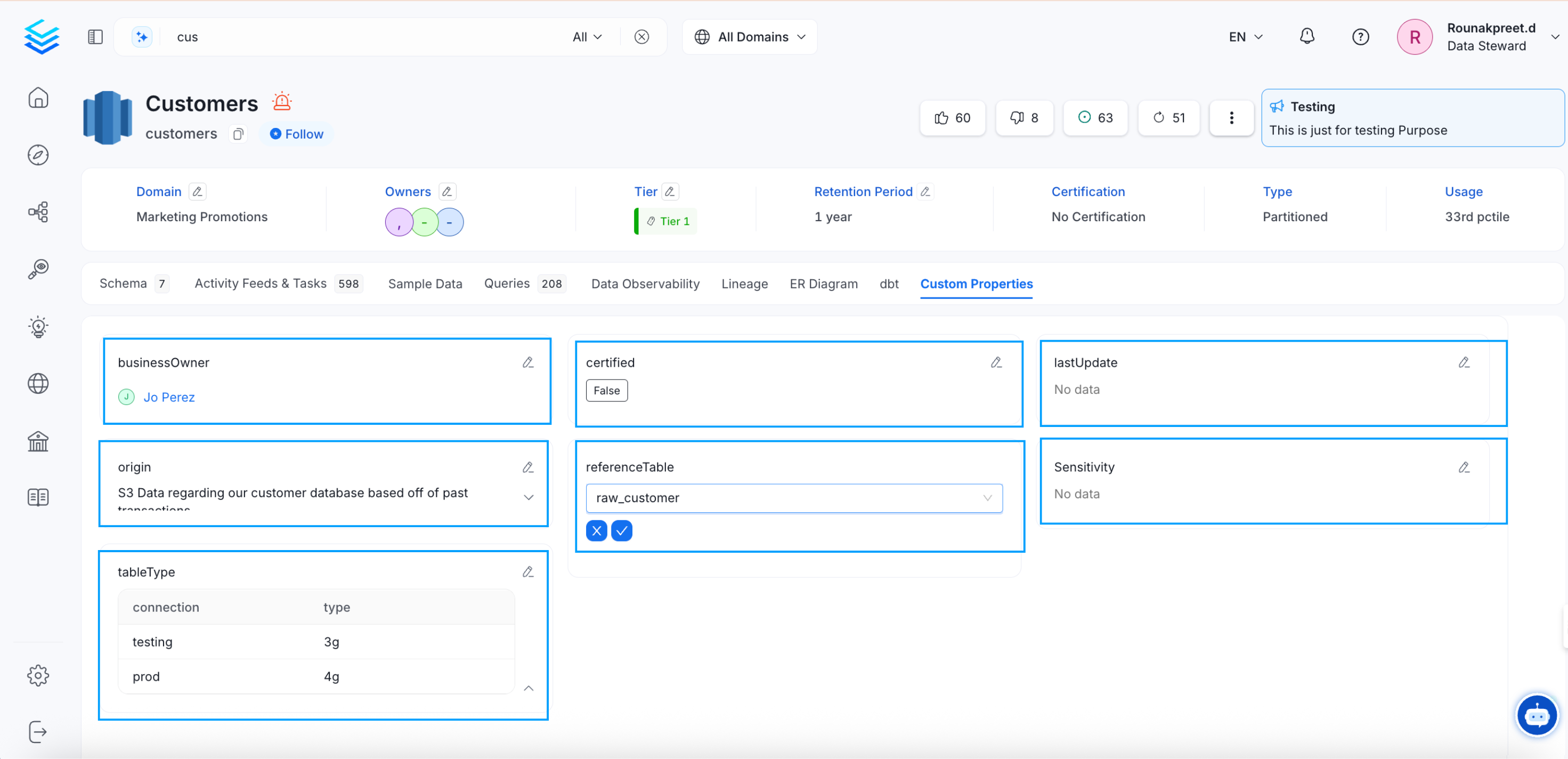Switch to the Lineage tab

click(x=744, y=283)
